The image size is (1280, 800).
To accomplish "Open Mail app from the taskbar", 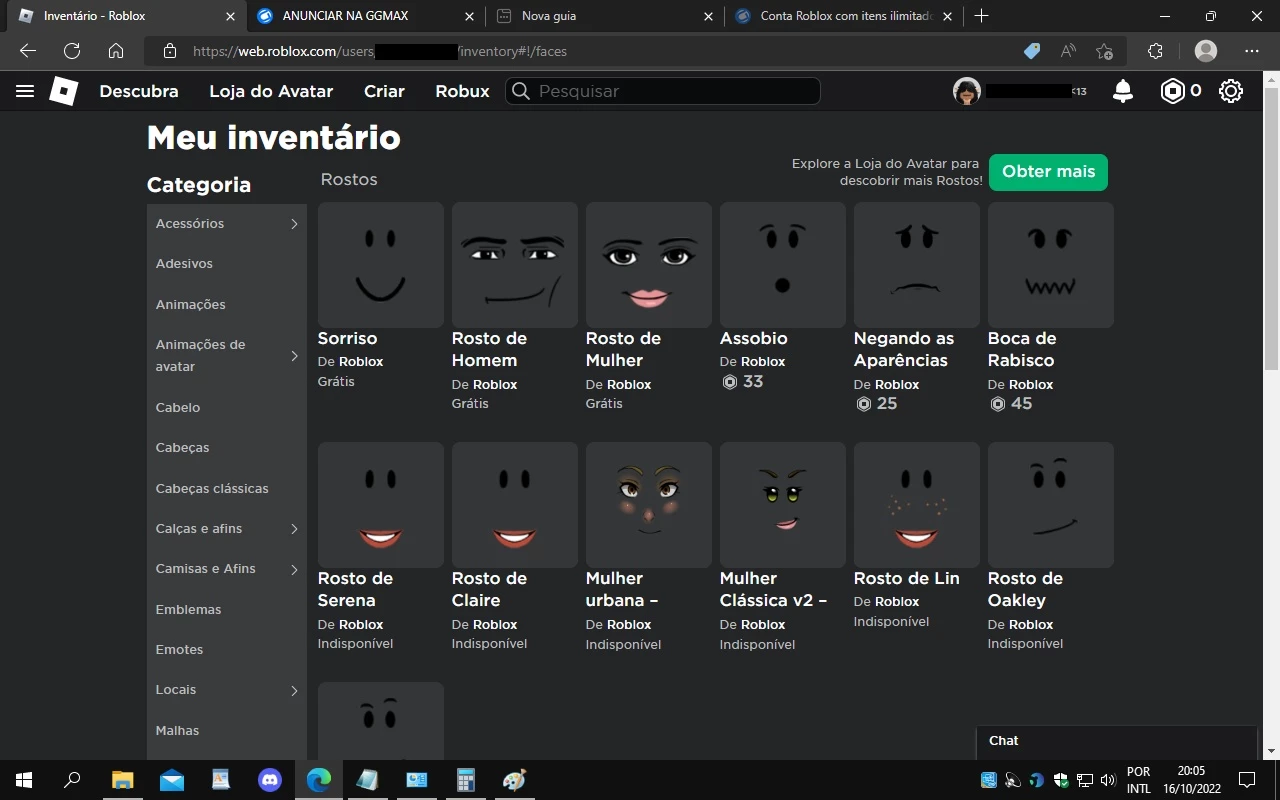I will coord(171,780).
